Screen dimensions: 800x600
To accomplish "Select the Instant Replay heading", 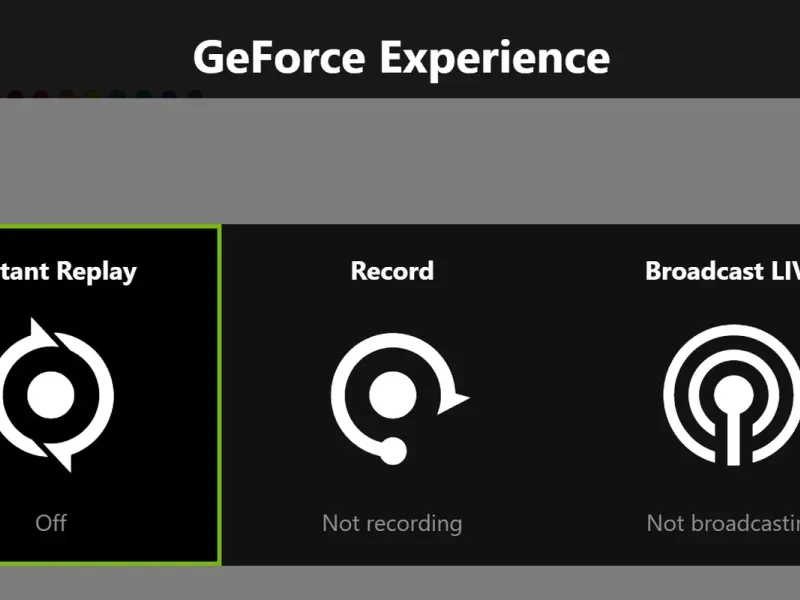I will coord(68,271).
